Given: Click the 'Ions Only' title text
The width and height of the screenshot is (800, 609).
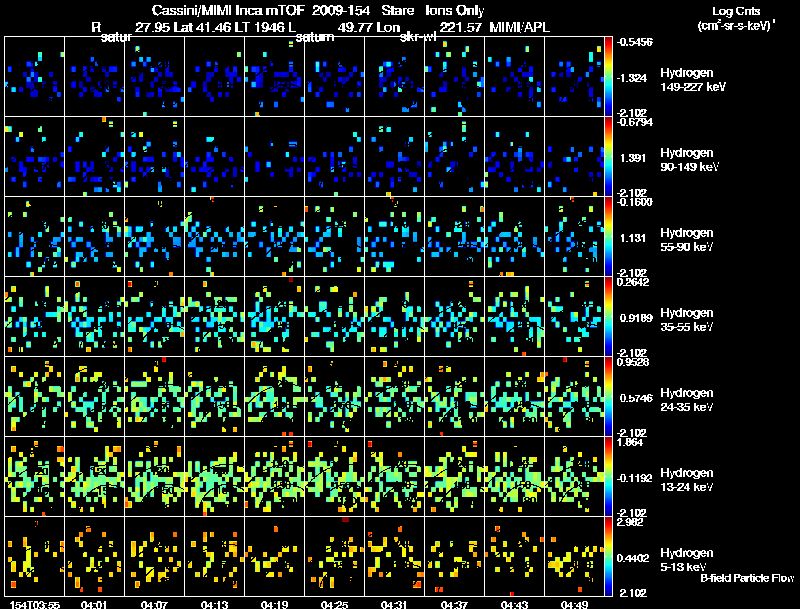Looking at the screenshot, I should [x=455, y=10].
